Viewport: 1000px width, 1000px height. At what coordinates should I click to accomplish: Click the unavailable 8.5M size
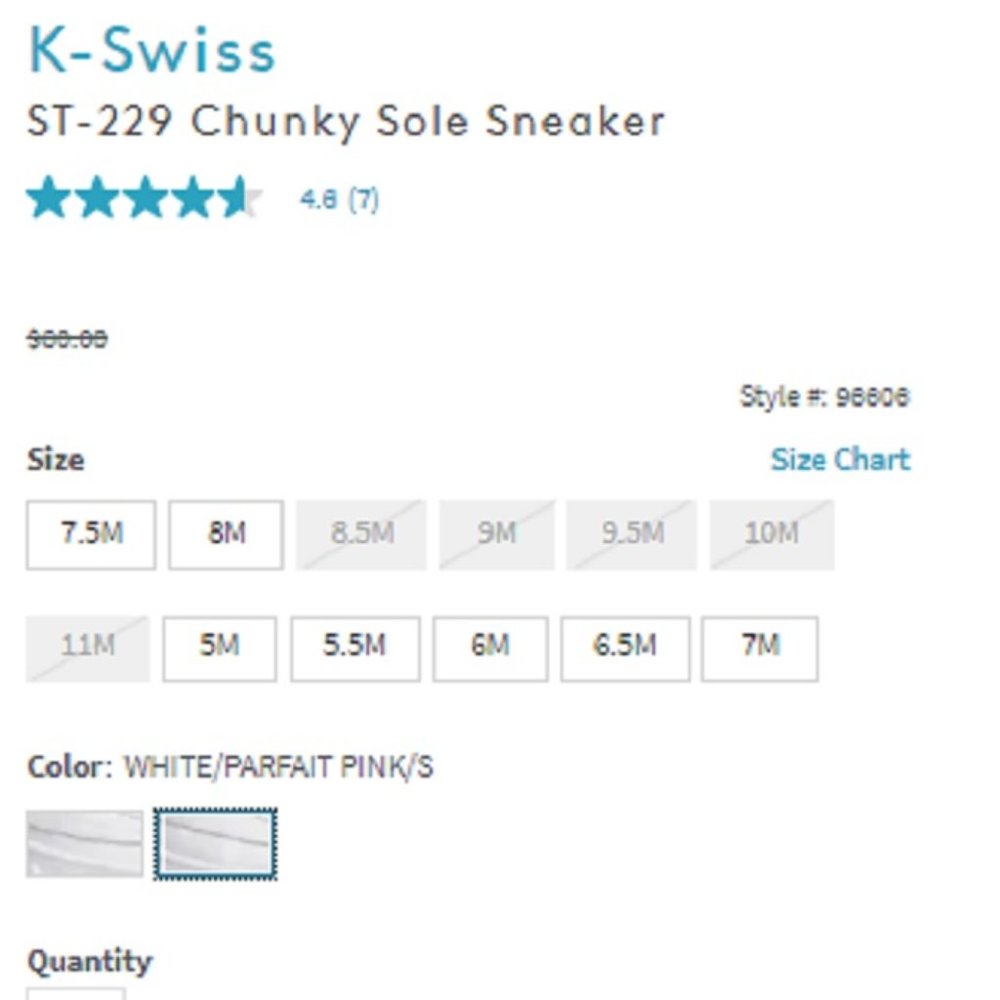(x=360, y=534)
